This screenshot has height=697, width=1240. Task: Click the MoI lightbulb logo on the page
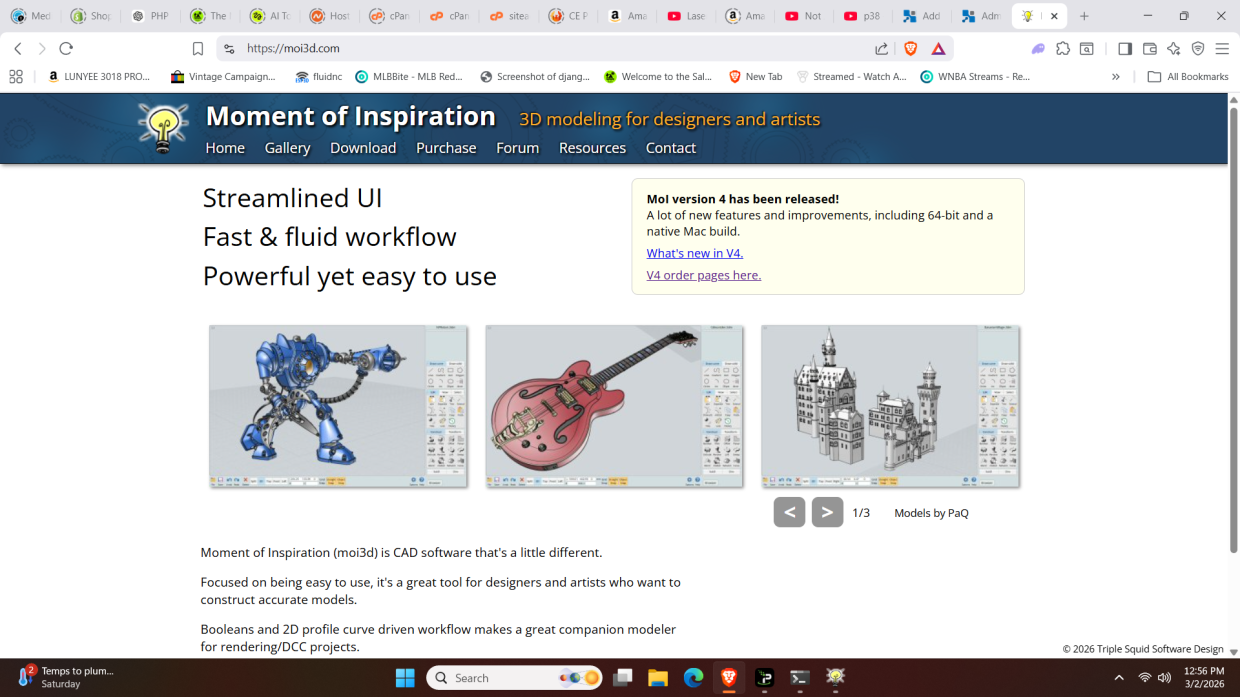point(163,127)
